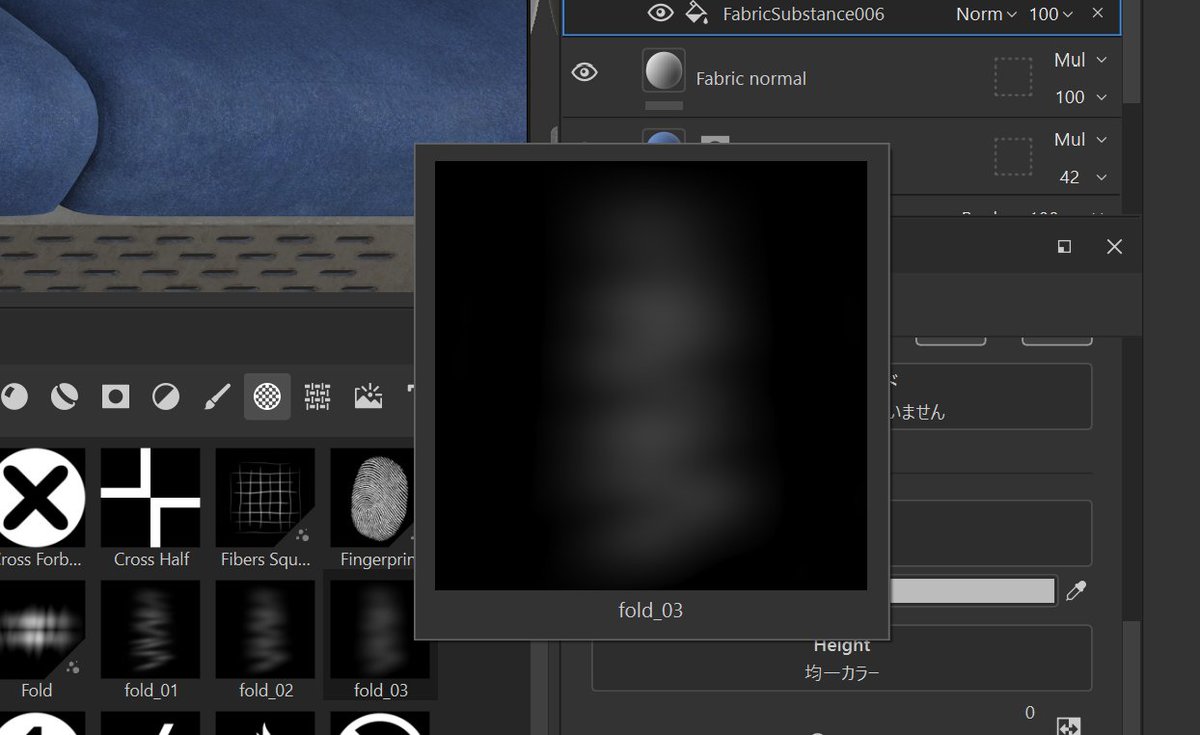Click the empty mask slot on the 42 opacity layer
The width and height of the screenshot is (1200, 735).
pos(1013,157)
